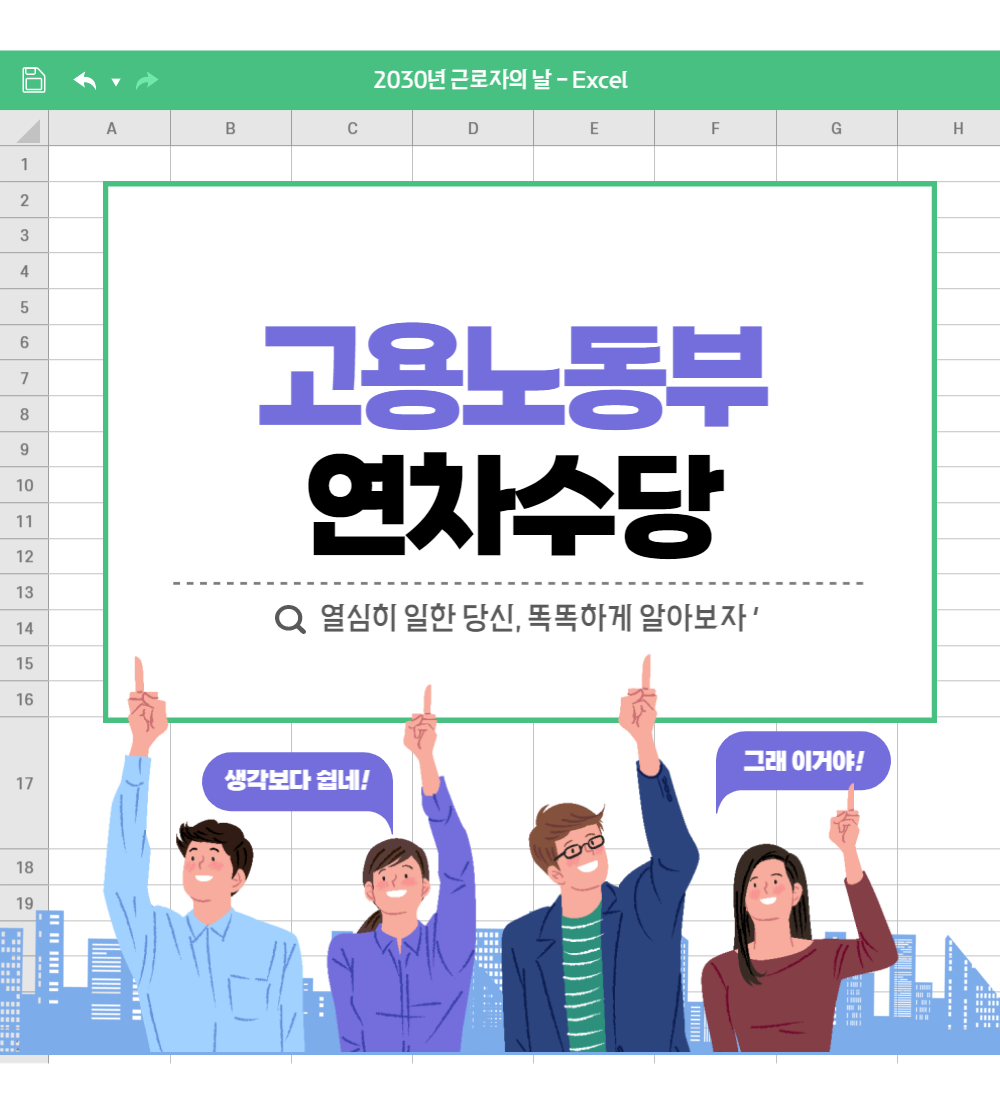The width and height of the screenshot is (1000, 1100).
Task: Select column G header
Action: click(836, 128)
